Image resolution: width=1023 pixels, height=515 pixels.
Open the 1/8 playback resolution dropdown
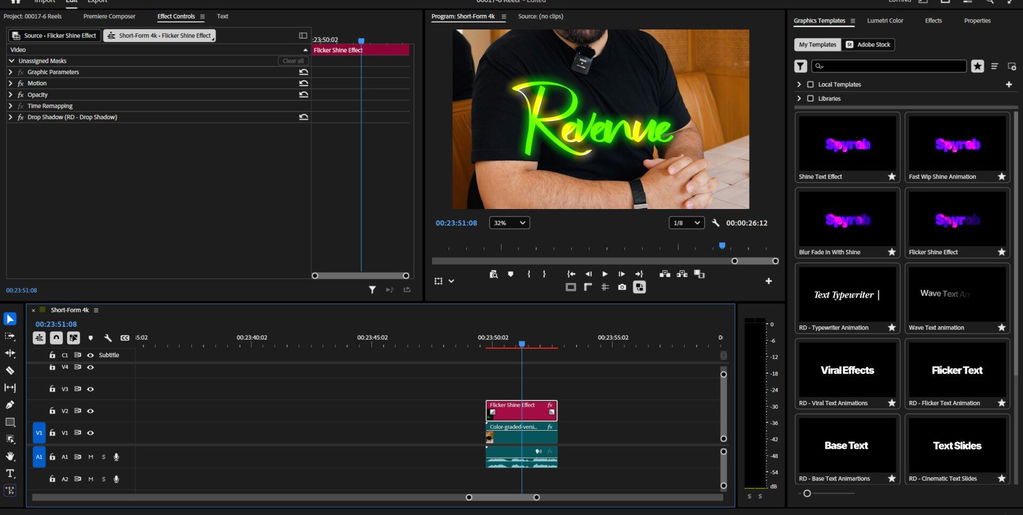click(686, 223)
